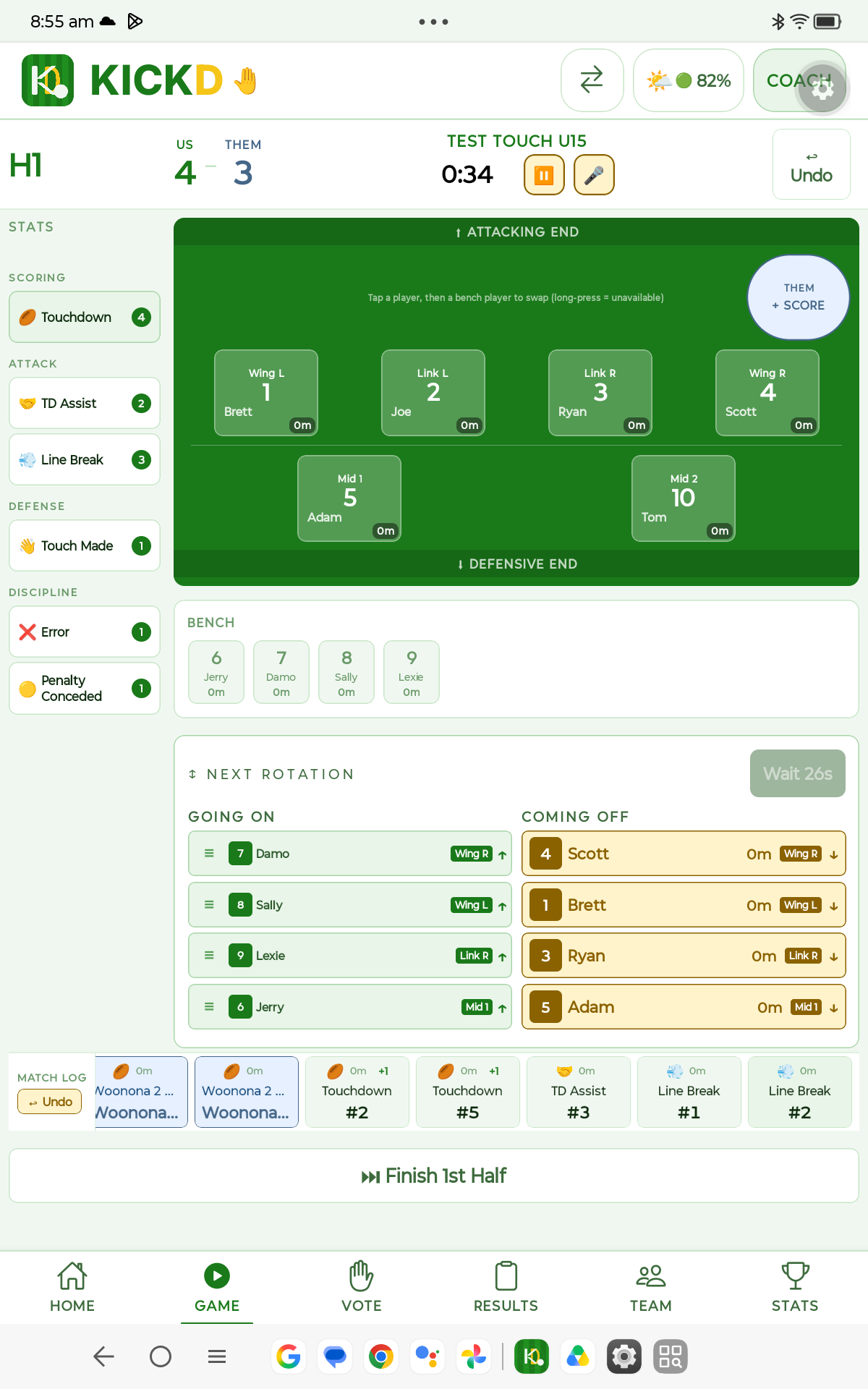Add a Line Break stat
The image size is (868, 1389).
tap(85, 459)
